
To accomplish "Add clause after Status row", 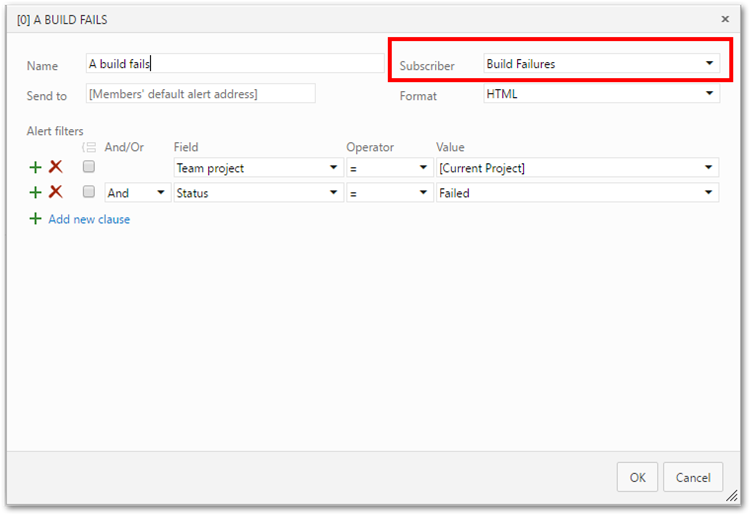I will [x=35, y=192].
